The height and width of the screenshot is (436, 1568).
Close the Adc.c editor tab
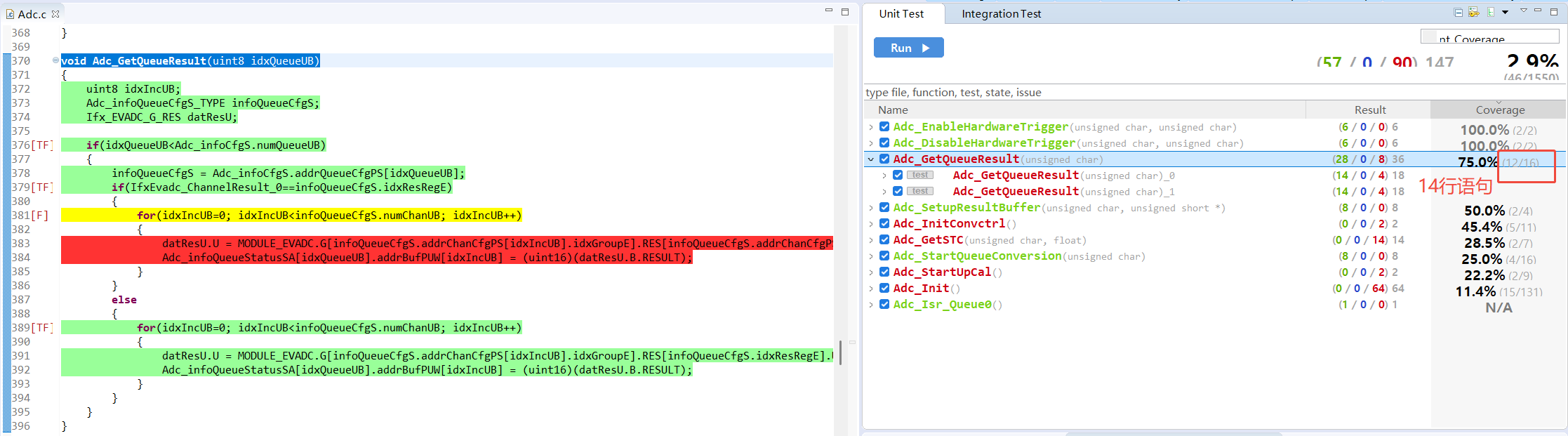pyautogui.click(x=55, y=14)
